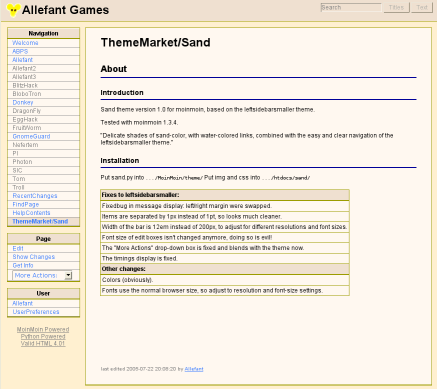Open the Welcome navigation link
This screenshot has width=437, height=389.
[x=25, y=43]
